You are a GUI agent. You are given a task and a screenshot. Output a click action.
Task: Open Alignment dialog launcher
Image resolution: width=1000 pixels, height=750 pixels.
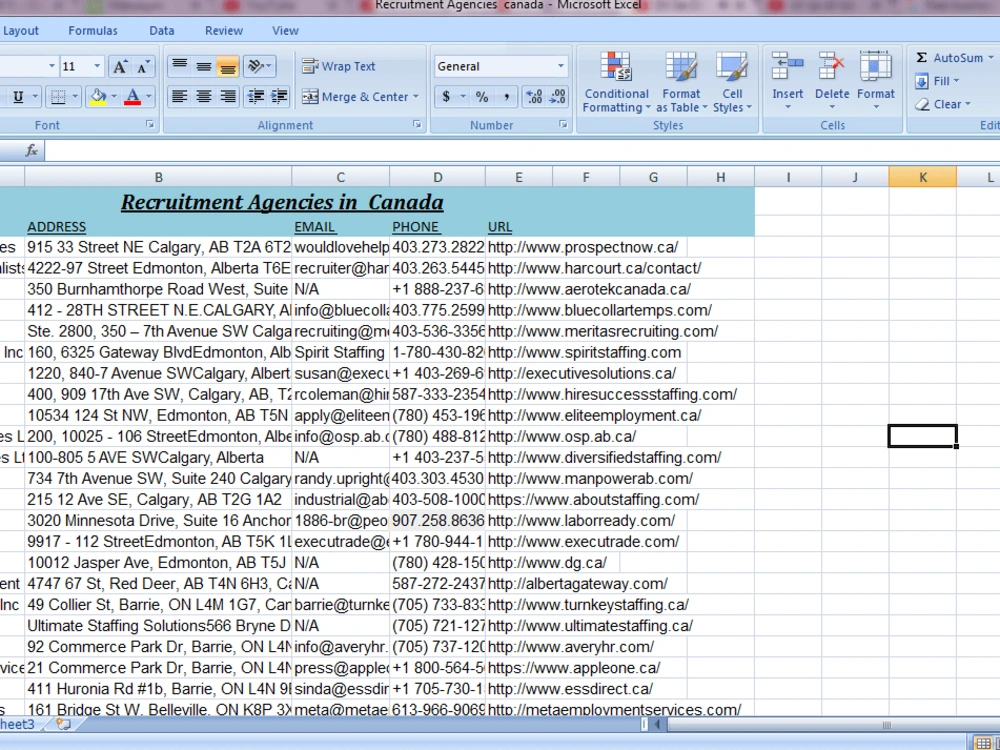[x=417, y=124]
